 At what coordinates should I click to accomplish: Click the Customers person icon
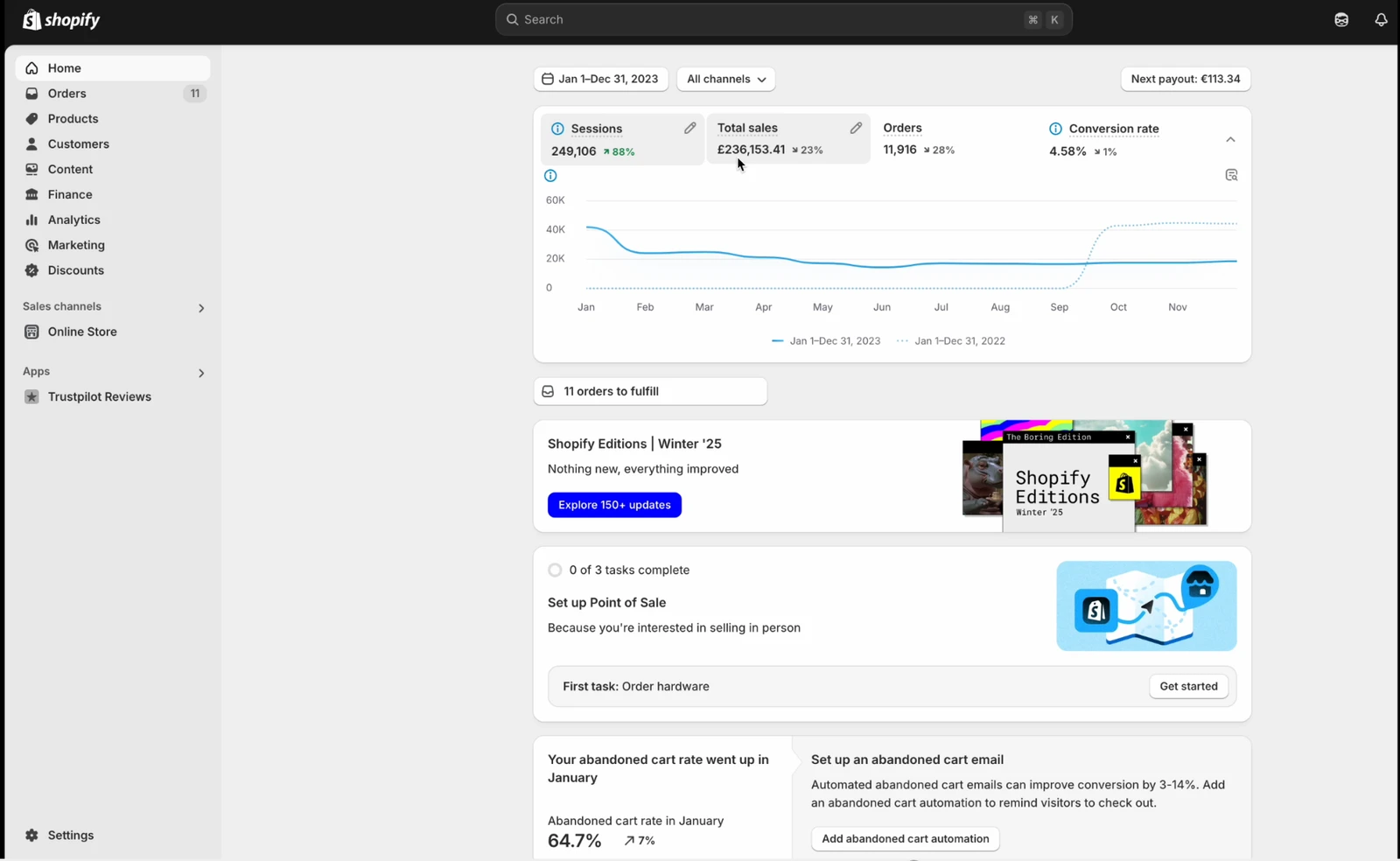click(32, 144)
